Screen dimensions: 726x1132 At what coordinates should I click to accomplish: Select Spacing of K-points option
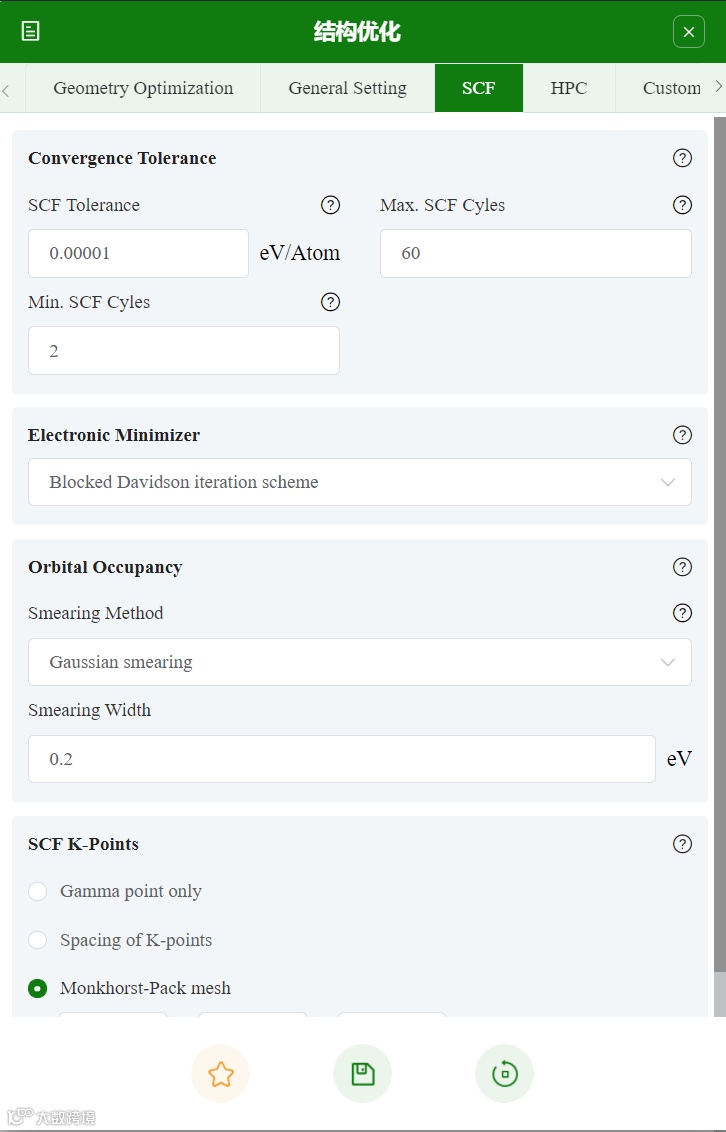pyautogui.click(x=38, y=940)
